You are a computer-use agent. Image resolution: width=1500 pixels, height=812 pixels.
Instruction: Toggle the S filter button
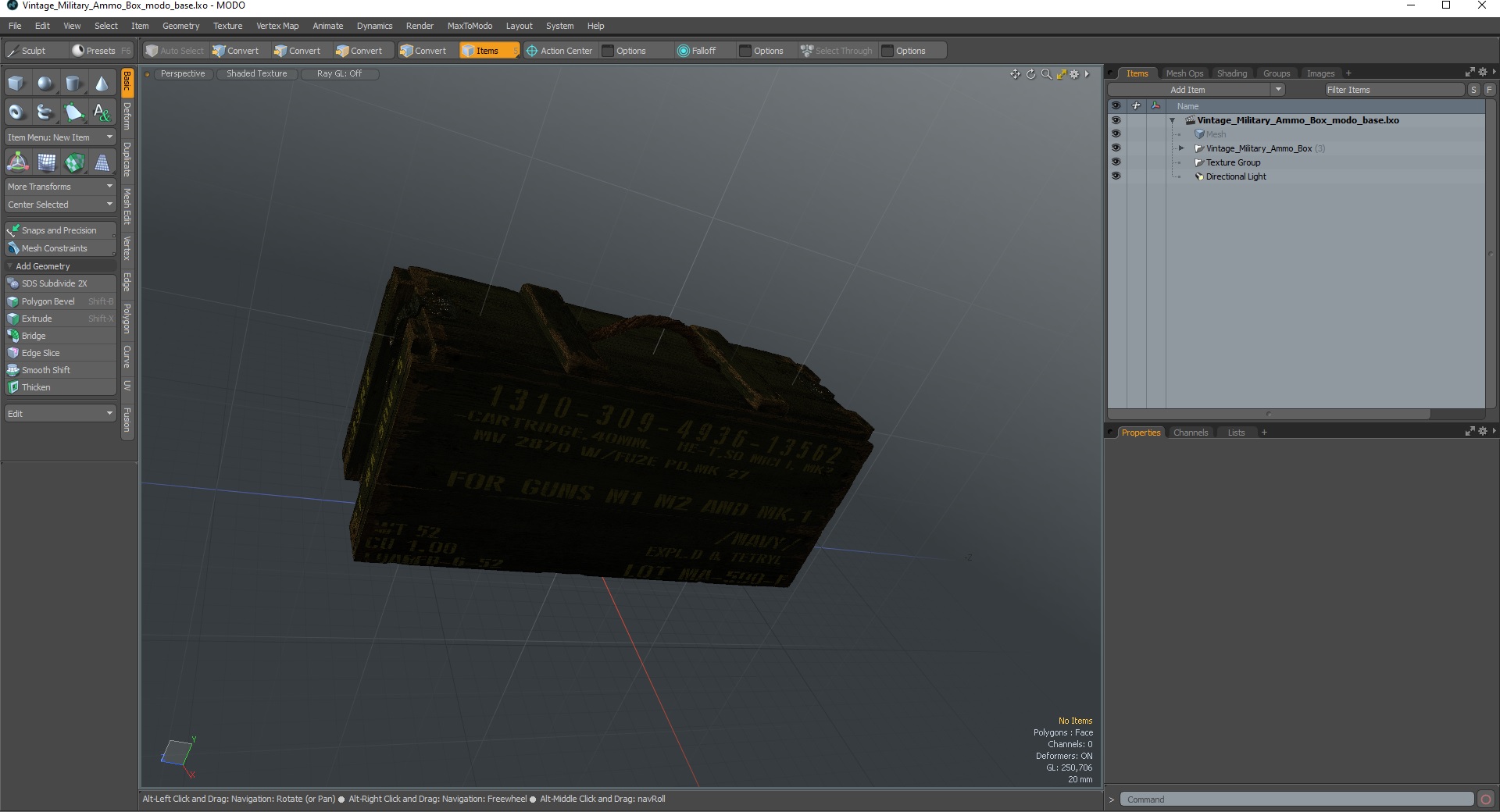pyautogui.click(x=1473, y=90)
